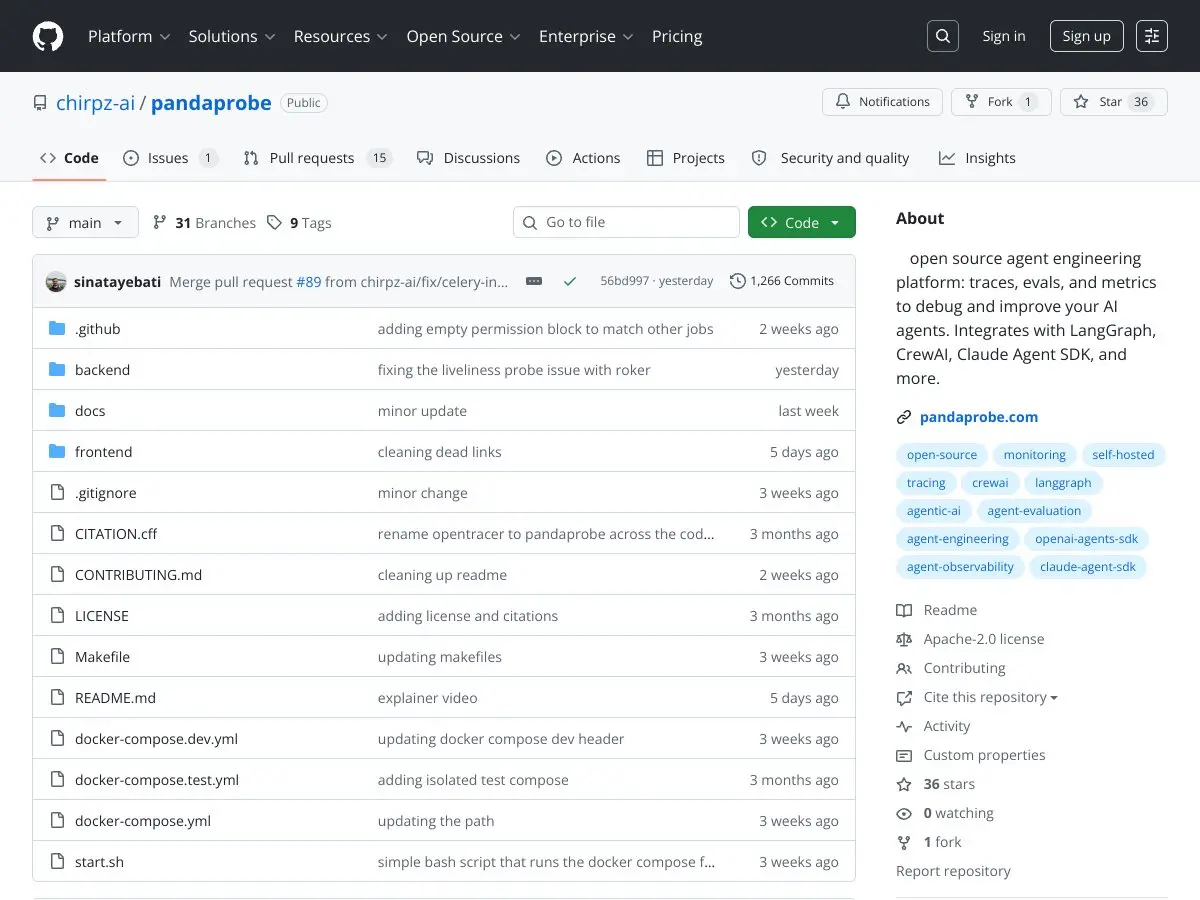
Task: Click the link icon beside pandaprobe.com
Action: pyautogui.click(x=904, y=417)
